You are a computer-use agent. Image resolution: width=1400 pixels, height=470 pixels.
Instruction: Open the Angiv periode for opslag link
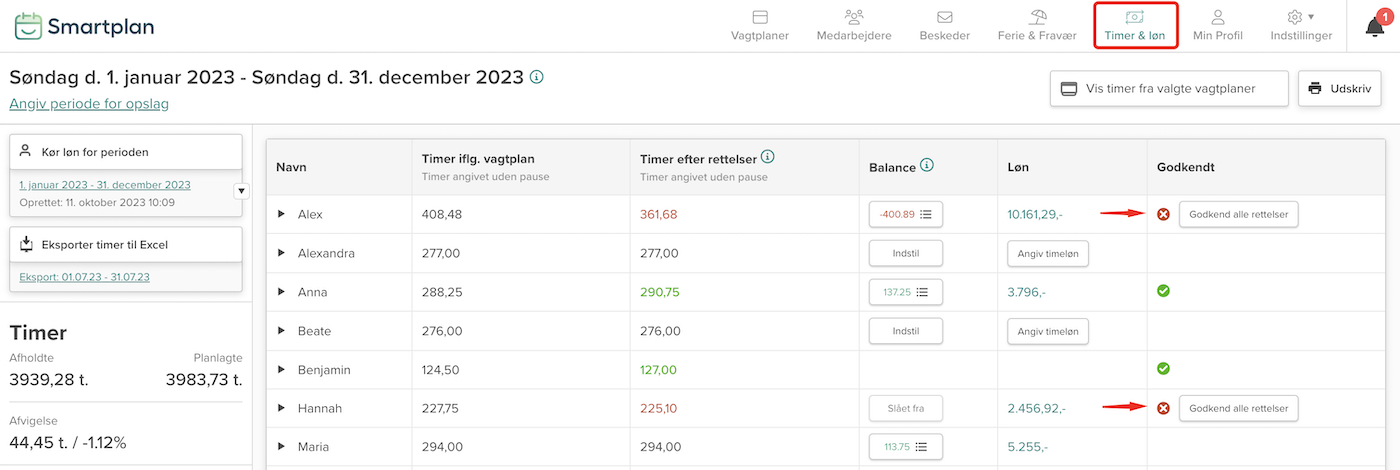click(89, 104)
